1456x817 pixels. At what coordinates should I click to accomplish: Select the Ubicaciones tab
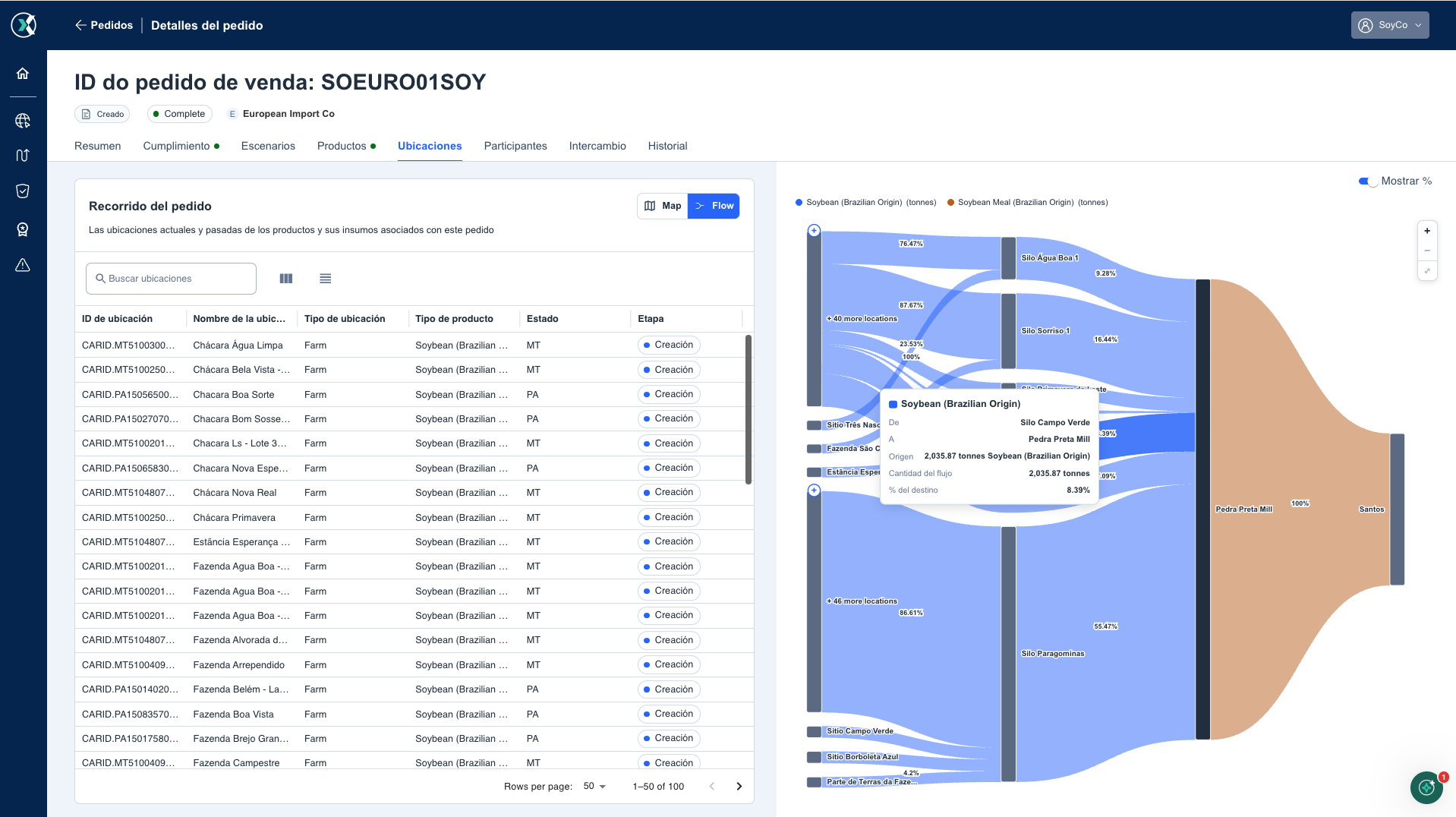click(x=430, y=146)
